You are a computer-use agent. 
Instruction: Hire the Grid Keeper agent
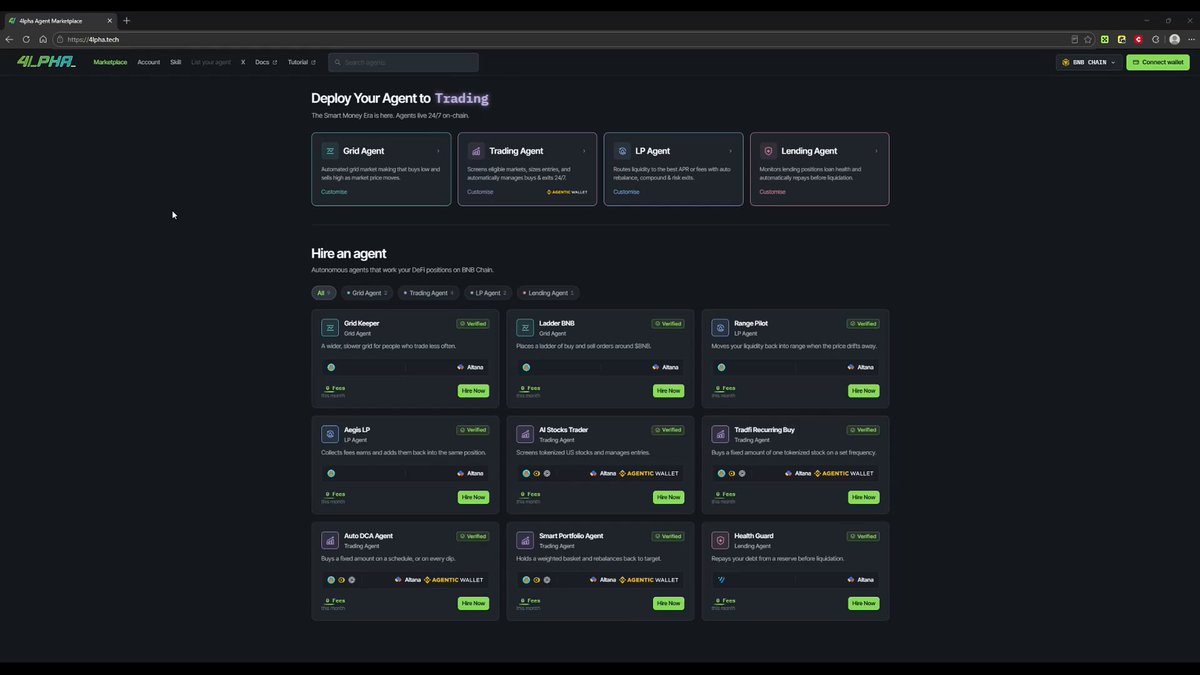click(x=473, y=391)
